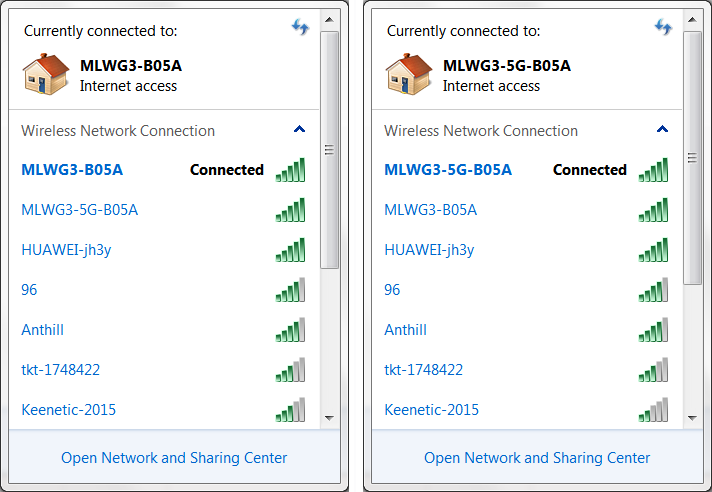This screenshot has height=492, width=712.
Task: Click the scroll down arrow in left panel
Action: point(328,415)
